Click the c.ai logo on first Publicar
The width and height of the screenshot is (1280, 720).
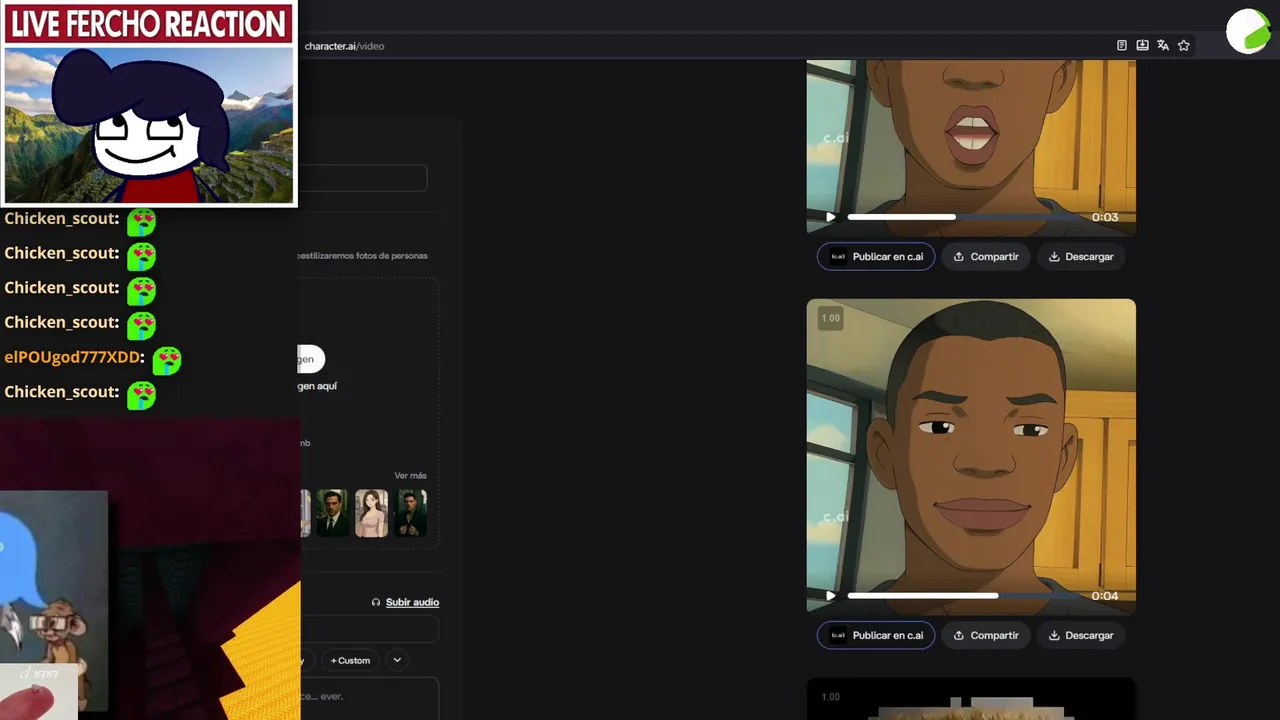838,256
